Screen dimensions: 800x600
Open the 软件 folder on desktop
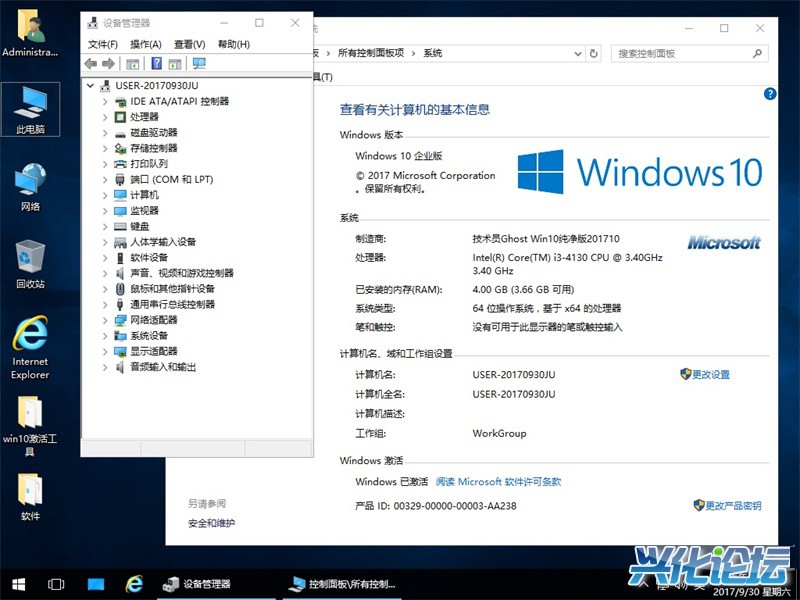tap(31, 497)
